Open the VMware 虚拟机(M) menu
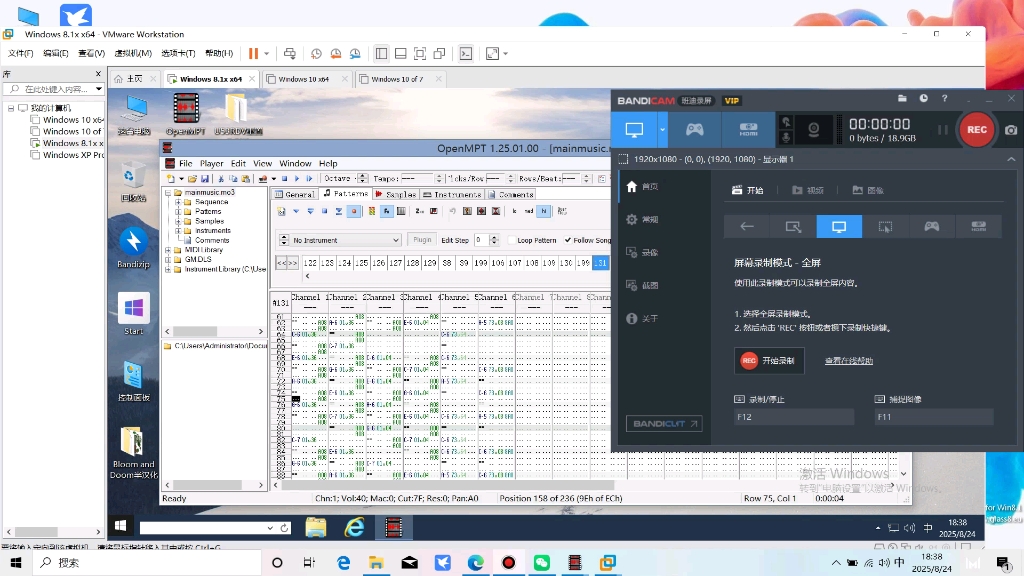 point(133,54)
